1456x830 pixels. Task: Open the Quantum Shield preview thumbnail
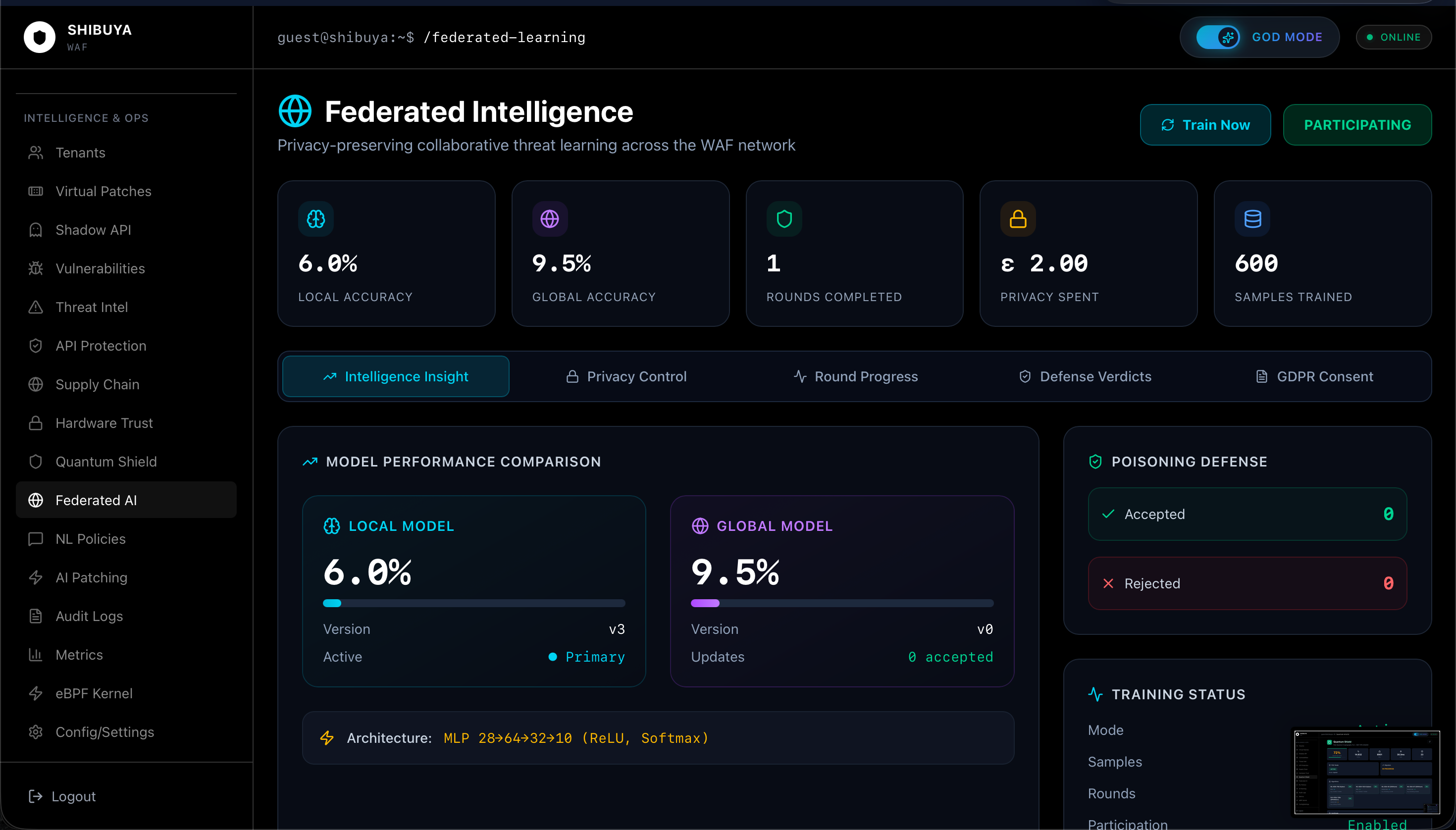(x=1366, y=772)
